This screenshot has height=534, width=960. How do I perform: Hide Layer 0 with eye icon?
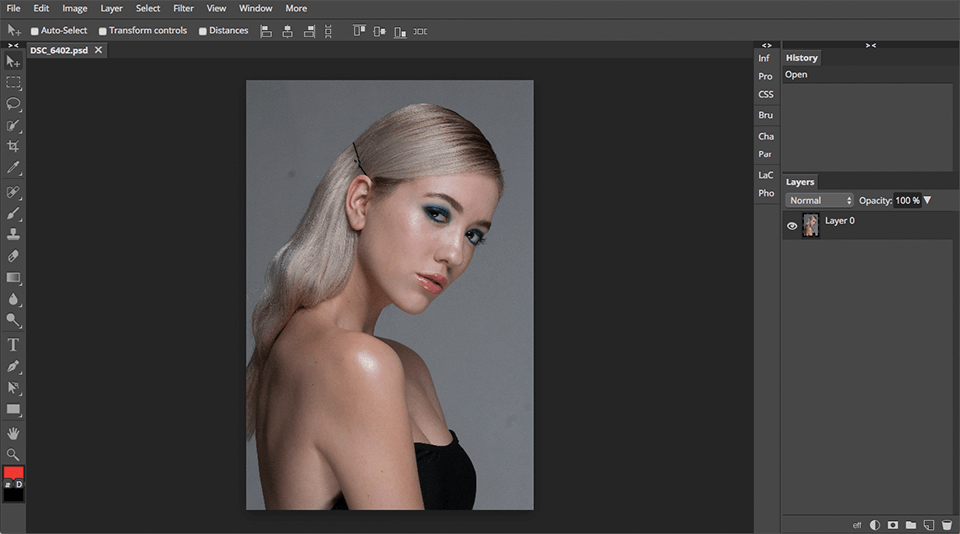click(792, 226)
